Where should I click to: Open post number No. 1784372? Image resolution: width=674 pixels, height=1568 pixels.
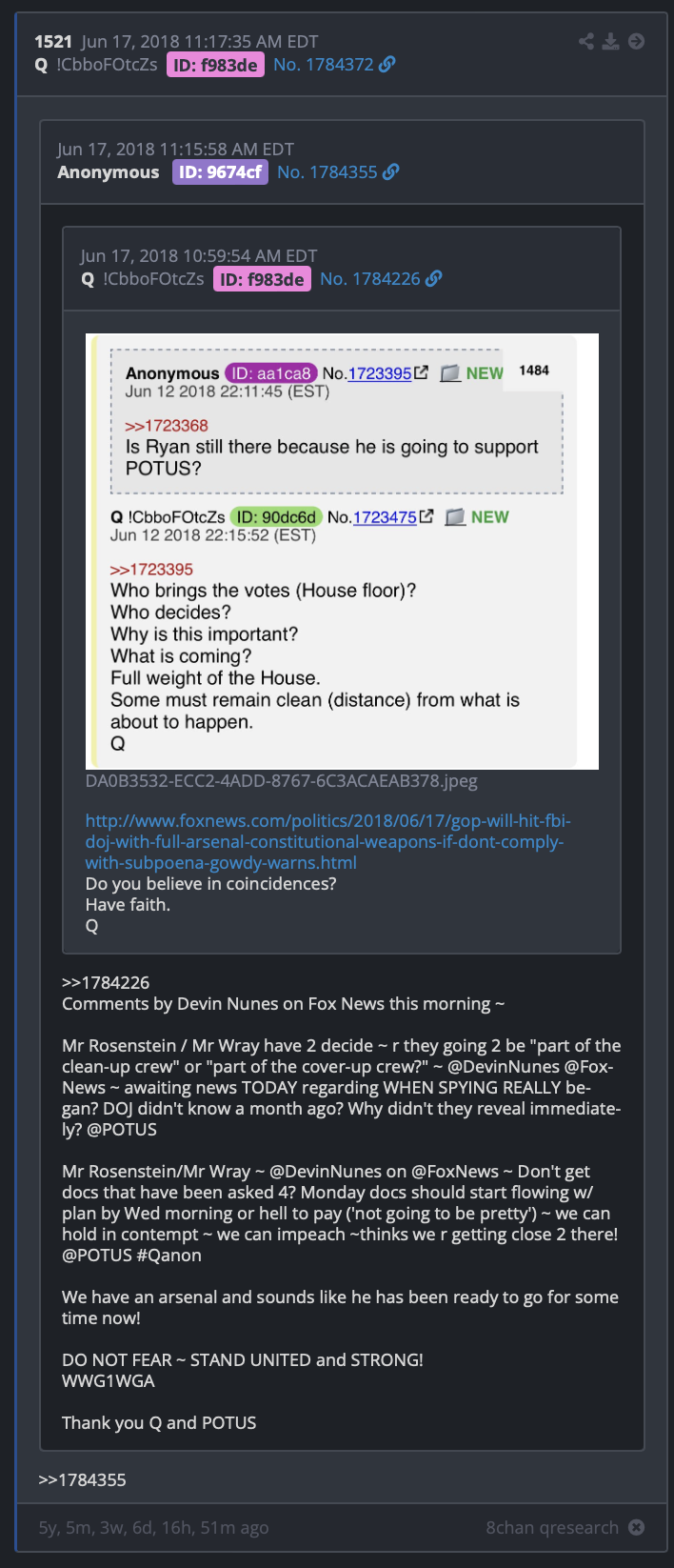click(324, 65)
